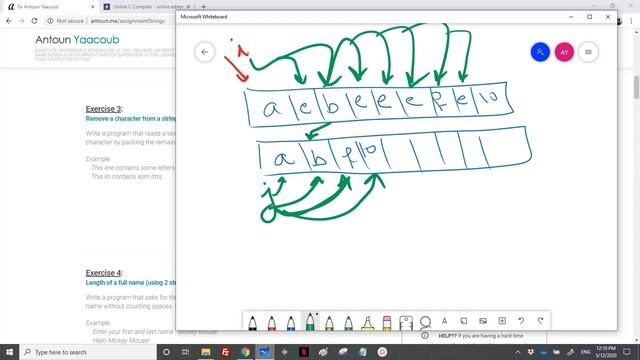The width and height of the screenshot is (640, 360).
Task: Undo the last whiteboard stroke
Action: click(521, 321)
